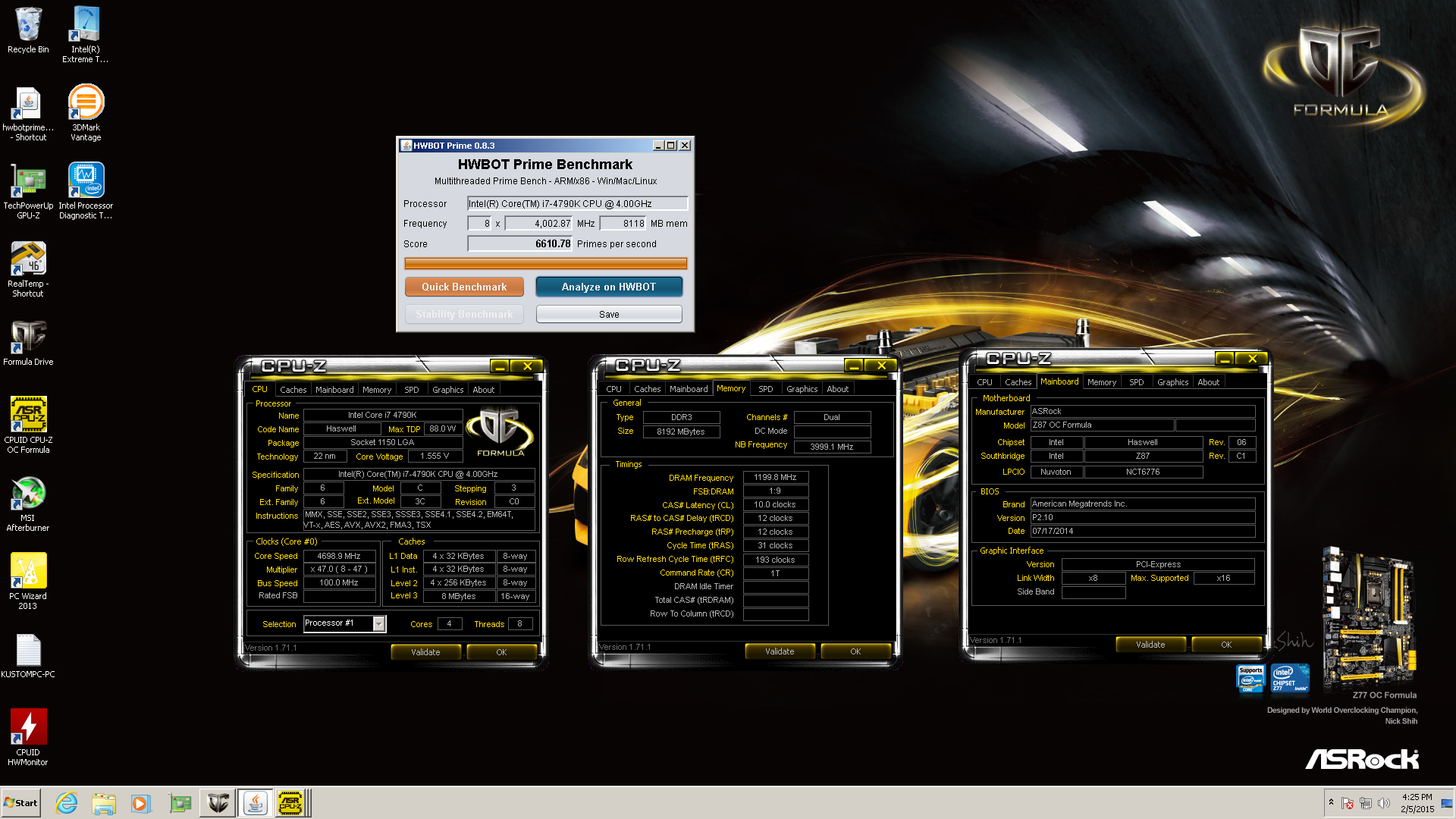Switch to Memory tab in left CPU-Z
The width and height of the screenshot is (1456, 819).
click(377, 390)
